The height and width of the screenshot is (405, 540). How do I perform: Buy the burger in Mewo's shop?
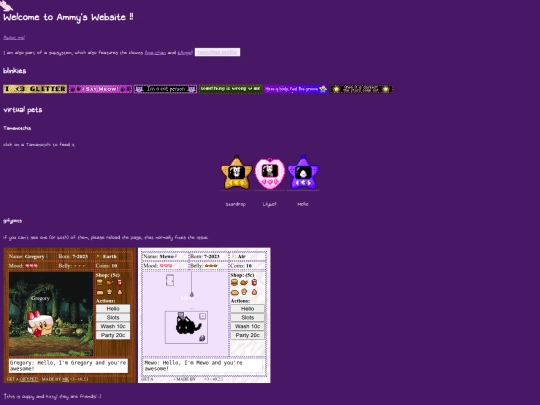(234, 282)
